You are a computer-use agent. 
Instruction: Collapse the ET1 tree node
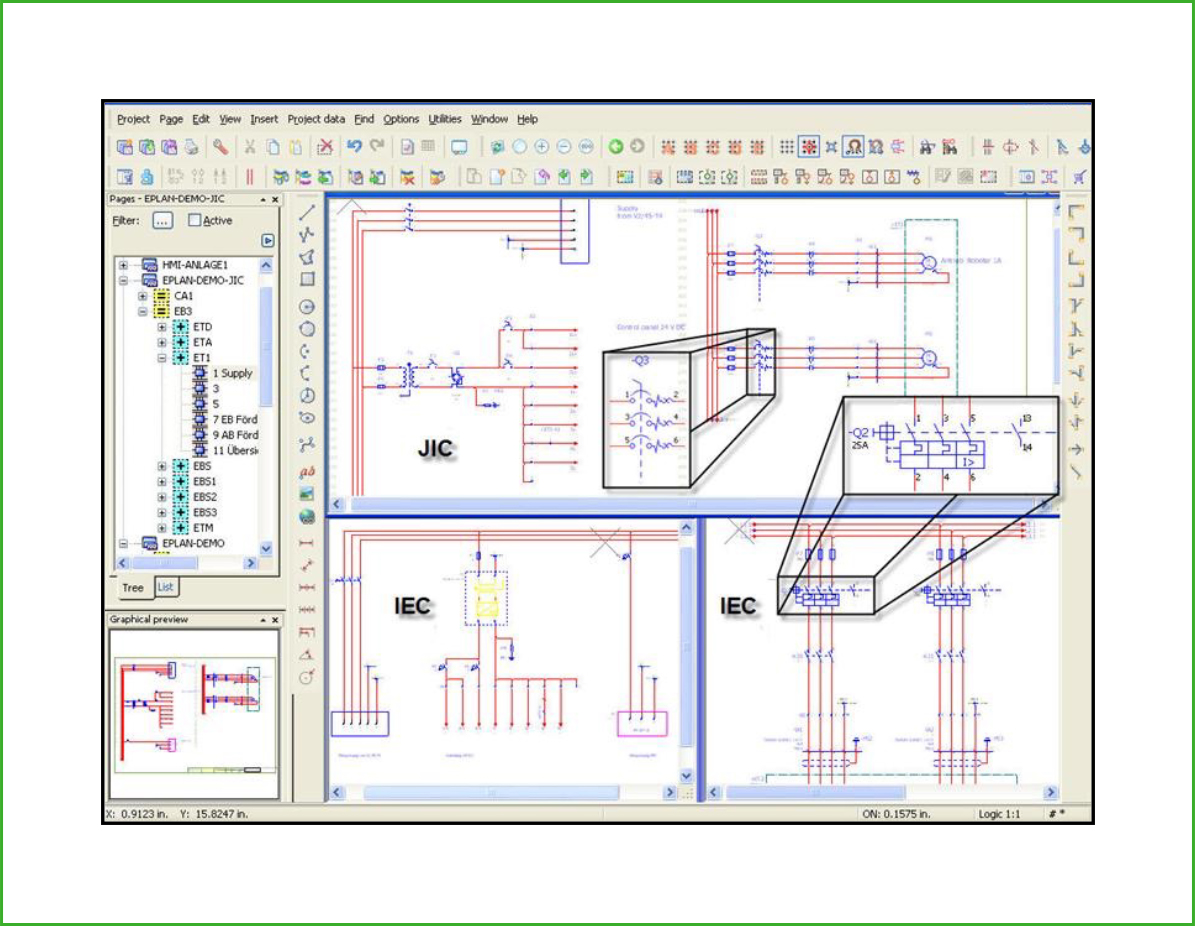163,358
